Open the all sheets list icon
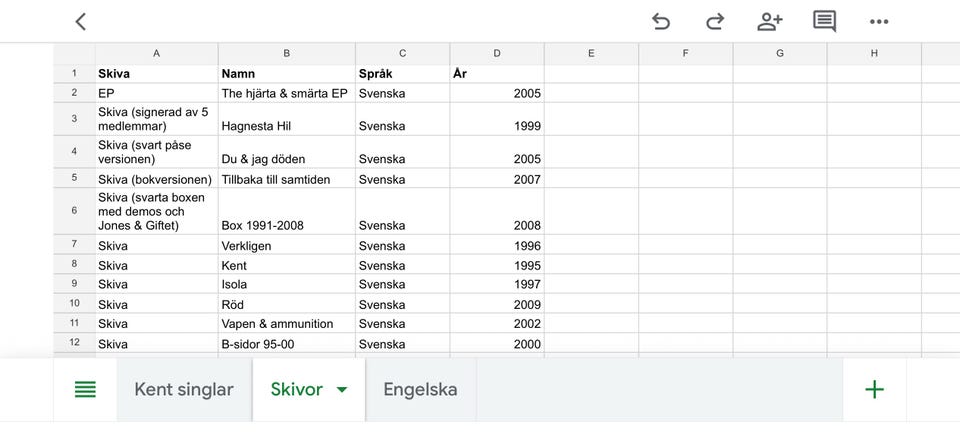The image size is (960, 444). click(86, 390)
